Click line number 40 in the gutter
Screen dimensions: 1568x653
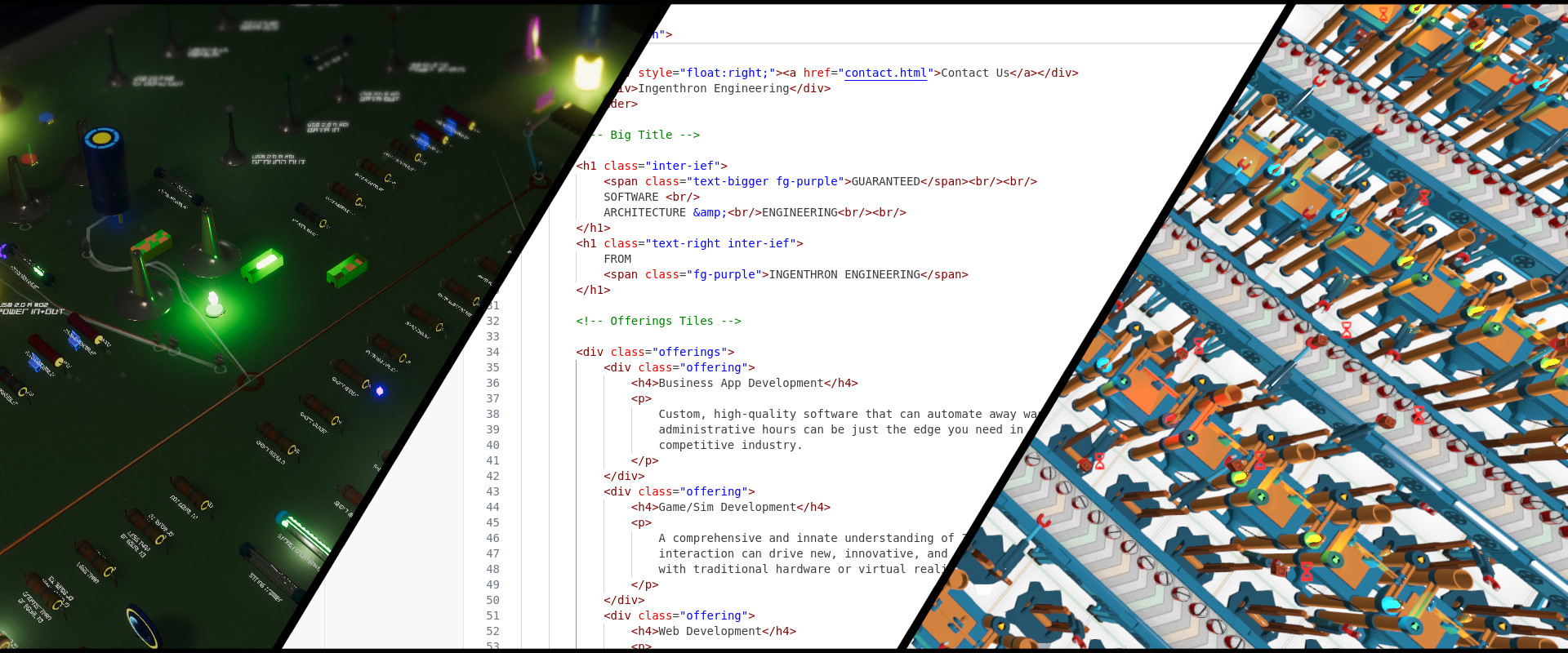492,445
